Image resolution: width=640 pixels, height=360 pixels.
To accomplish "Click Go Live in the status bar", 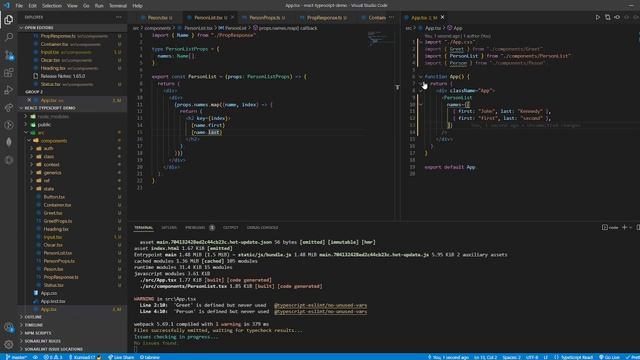I will coord(609,357).
